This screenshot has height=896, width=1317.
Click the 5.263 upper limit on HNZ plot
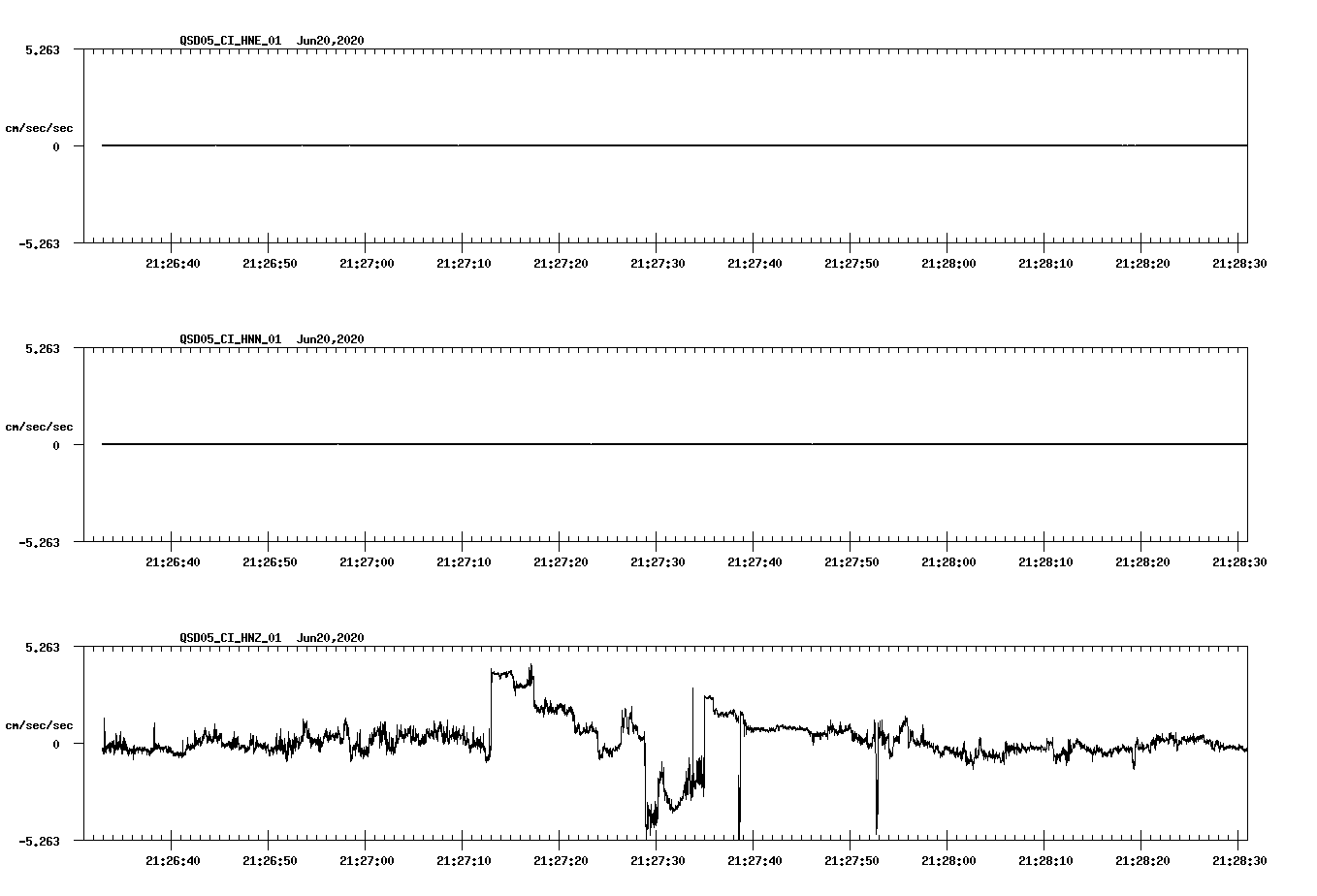[x=43, y=647]
